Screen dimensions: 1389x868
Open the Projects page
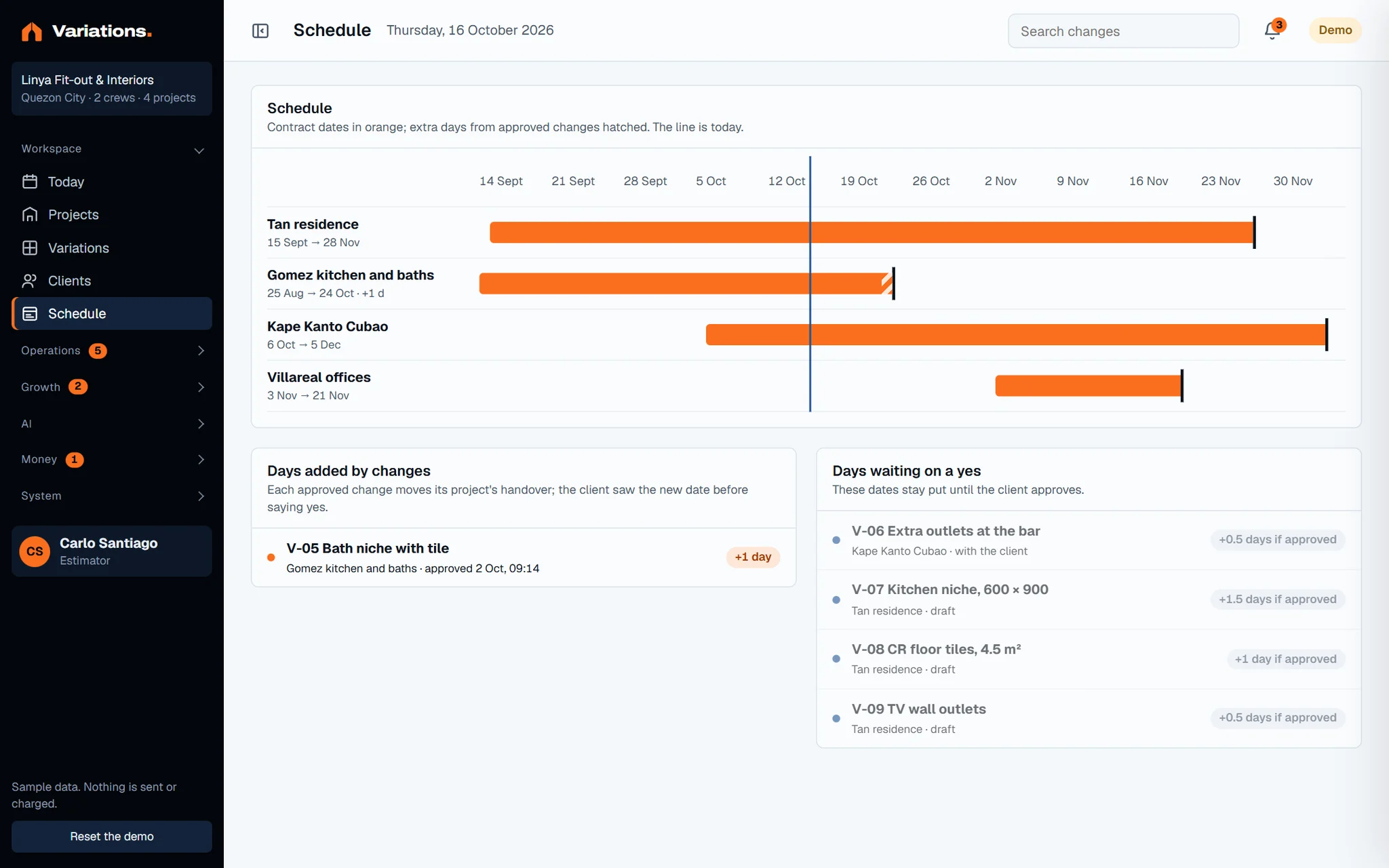pos(112,214)
